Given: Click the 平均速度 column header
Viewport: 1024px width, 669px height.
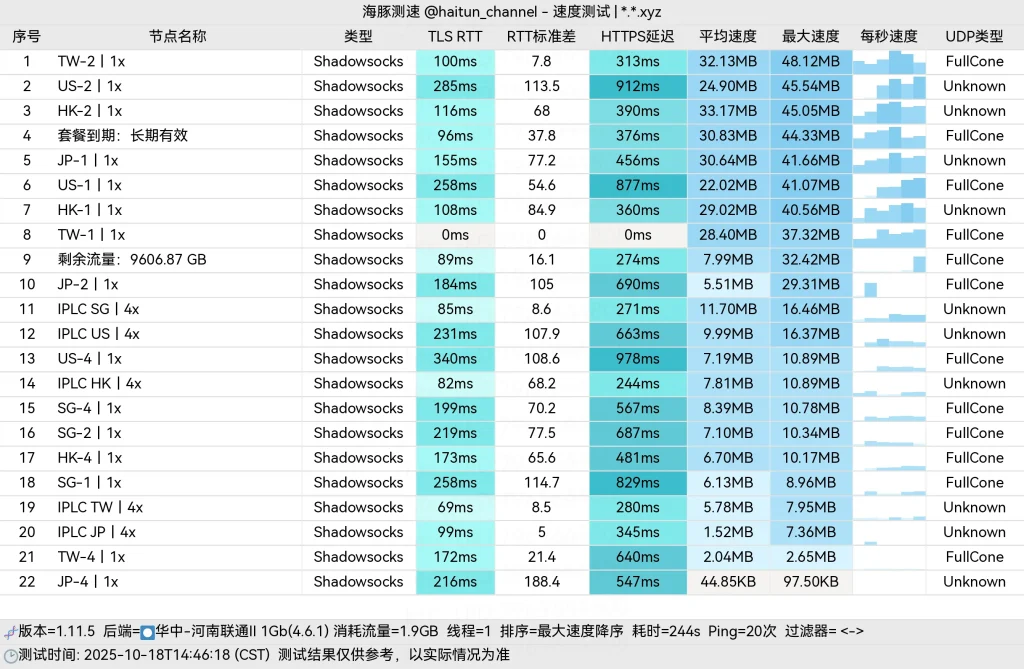Looking at the screenshot, I should (x=728, y=37).
